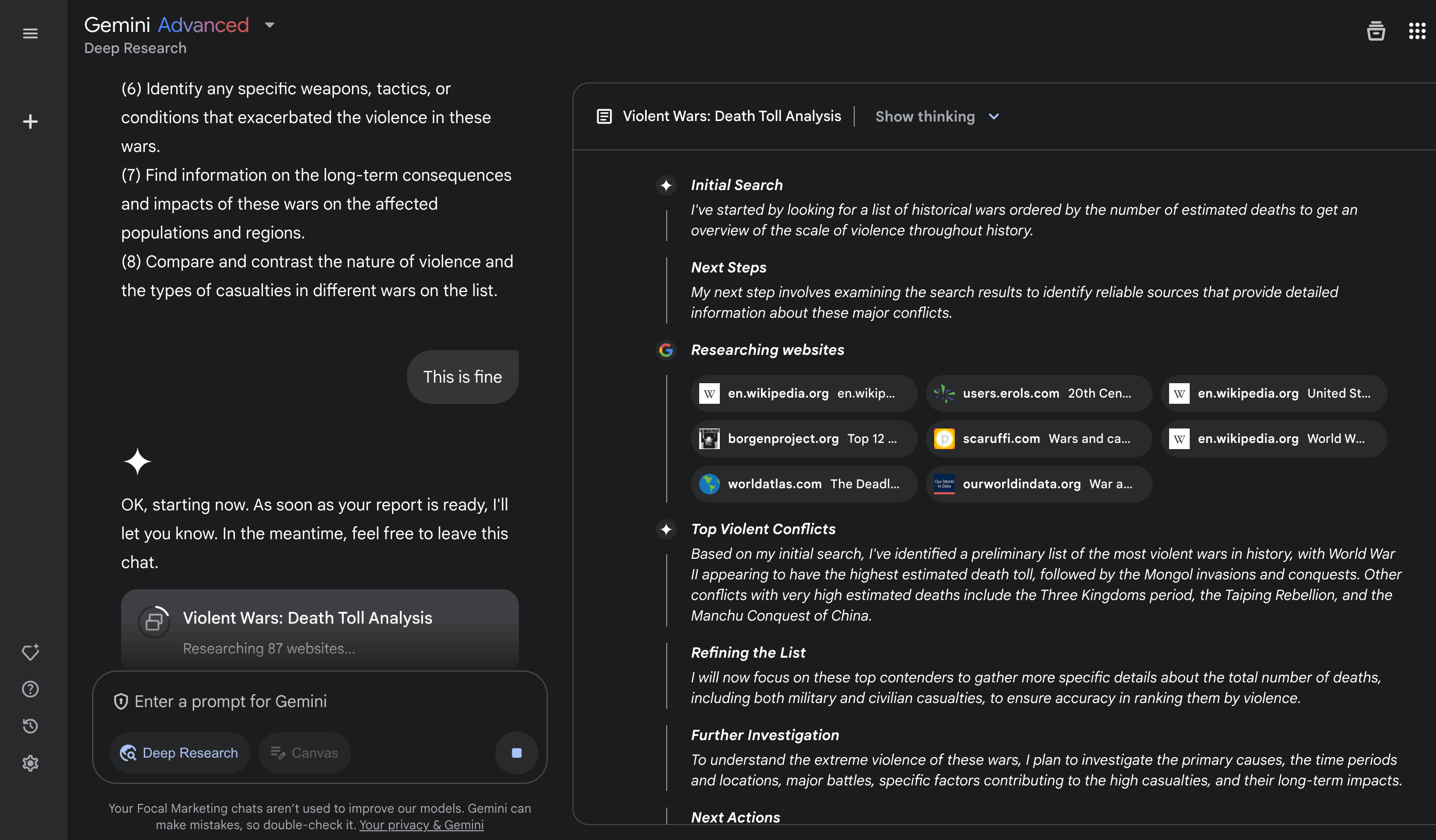Open the worldatlas.com source chip

[x=803, y=484]
